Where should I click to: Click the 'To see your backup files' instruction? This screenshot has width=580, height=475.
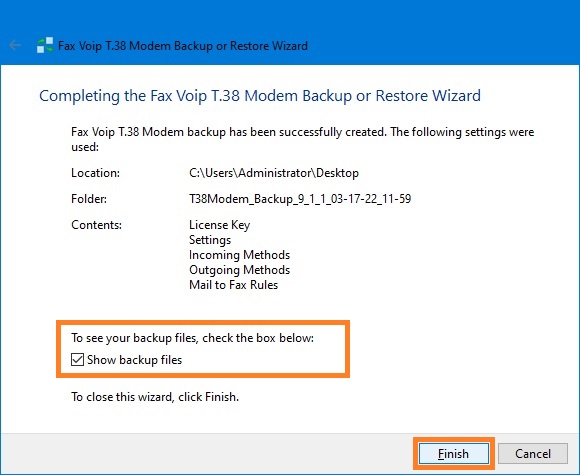192,338
